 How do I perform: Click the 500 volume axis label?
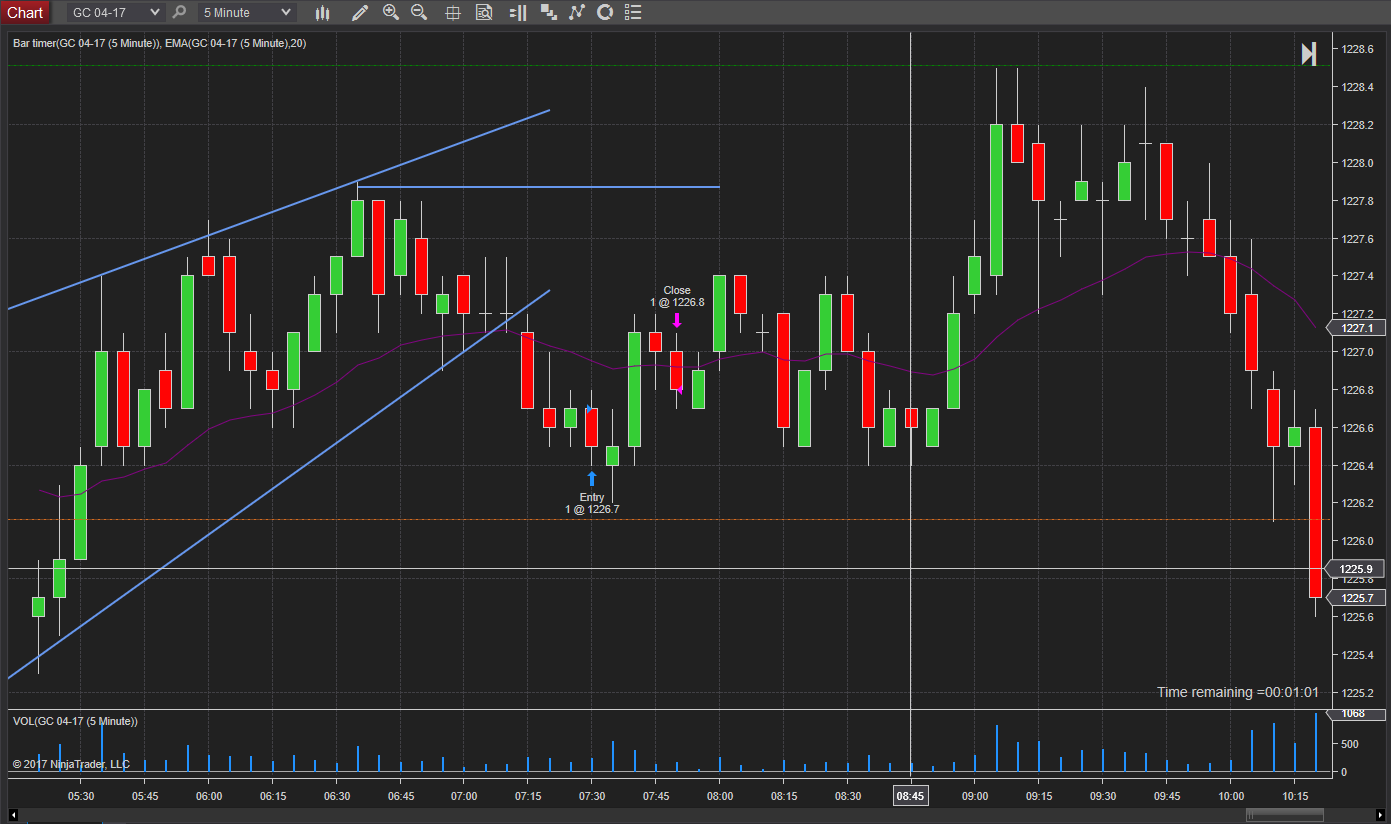pos(1350,744)
